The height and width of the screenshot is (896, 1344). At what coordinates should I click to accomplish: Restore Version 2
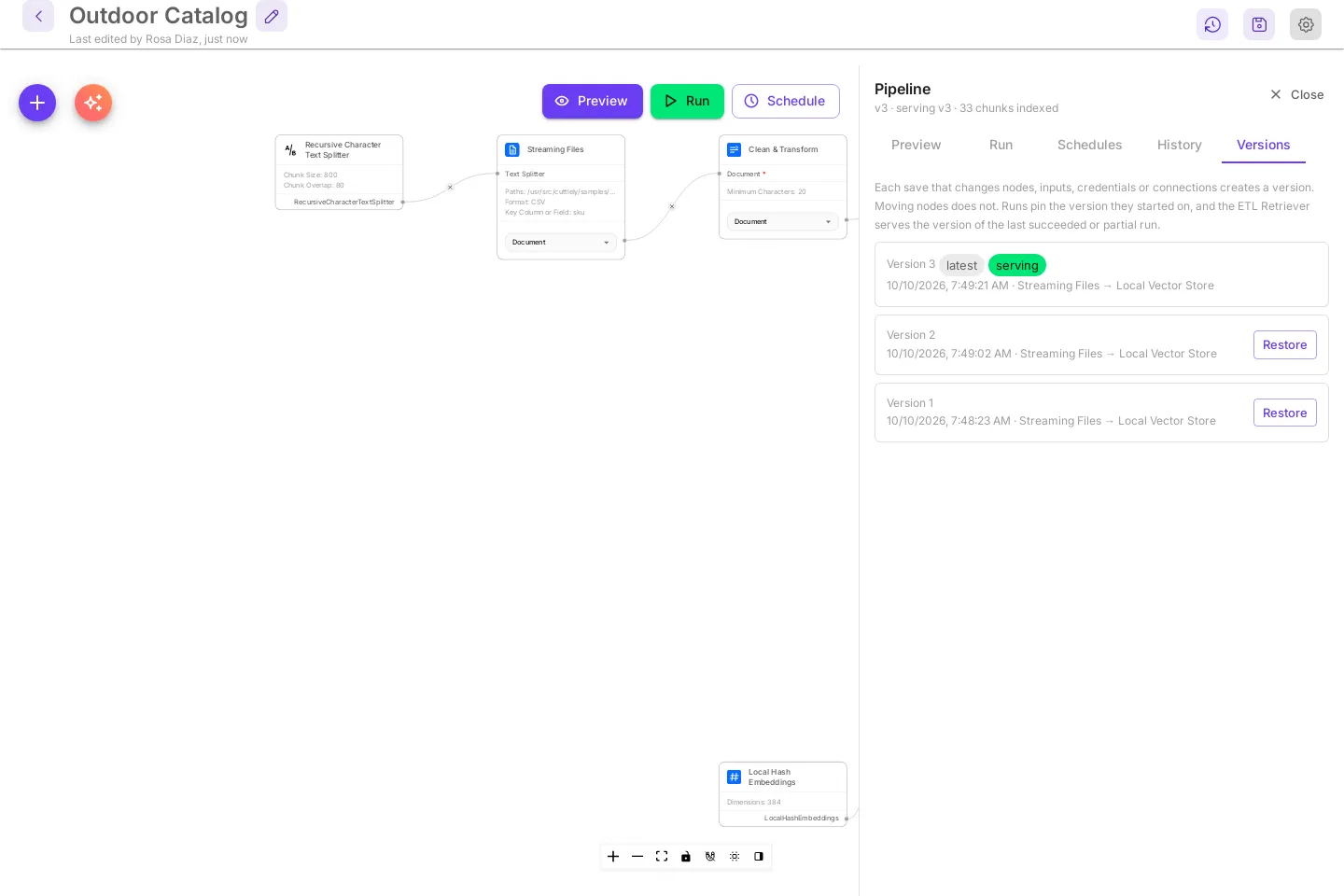(1284, 344)
